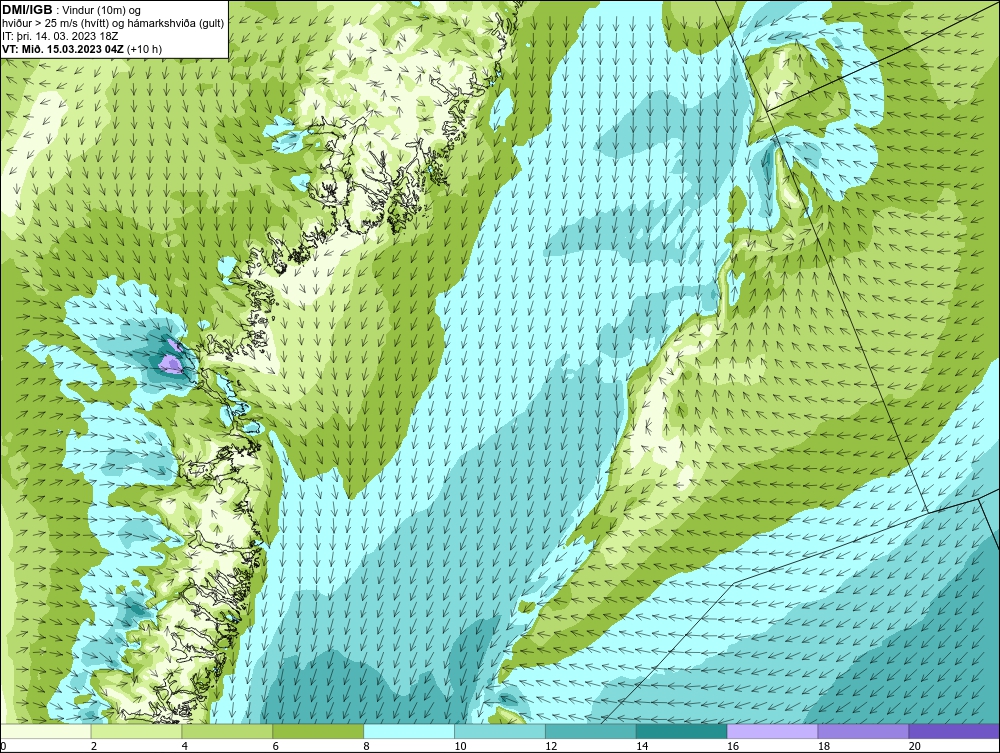
Task: Click the 'VT: Mið. 15.03.2023 04Z' valid time text
Action: point(64,49)
